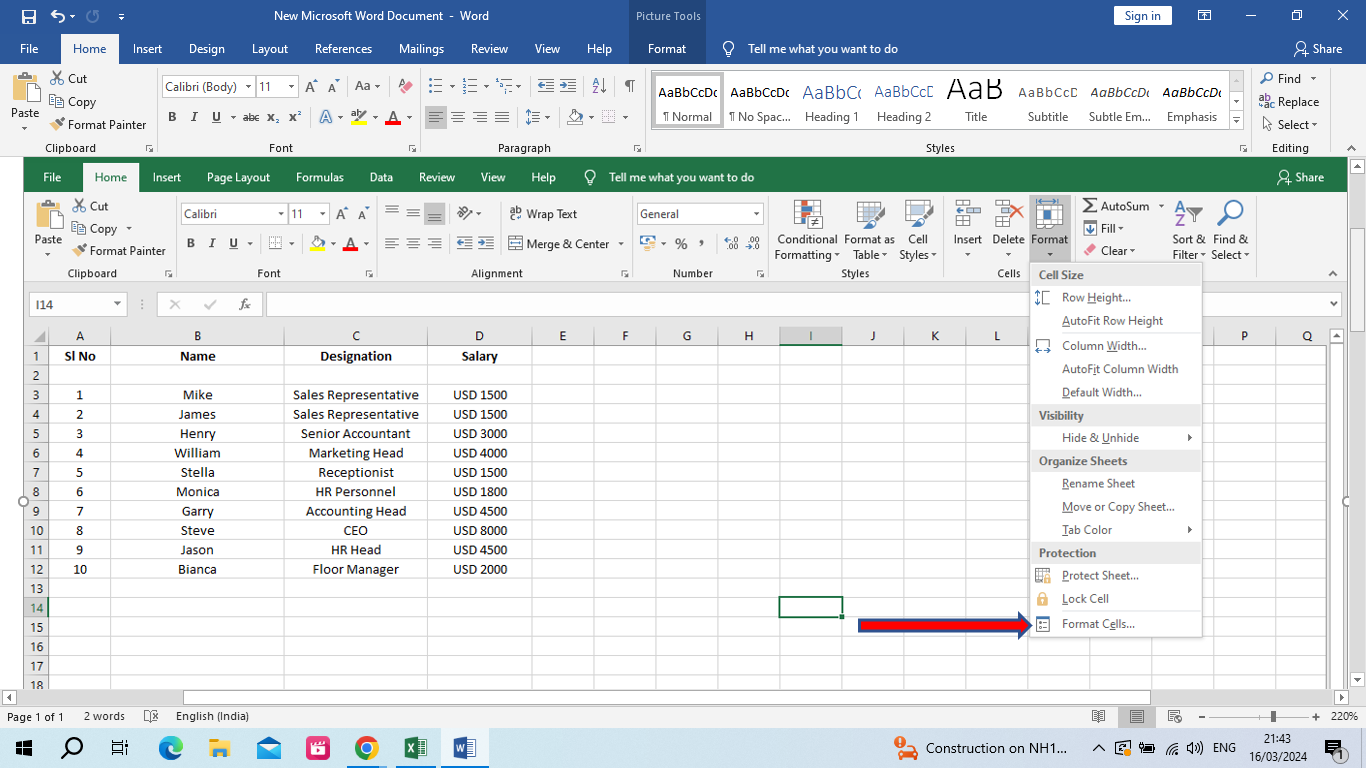The width and height of the screenshot is (1366, 768).
Task: Click Word's Format Painter icon
Action: (x=57, y=125)
